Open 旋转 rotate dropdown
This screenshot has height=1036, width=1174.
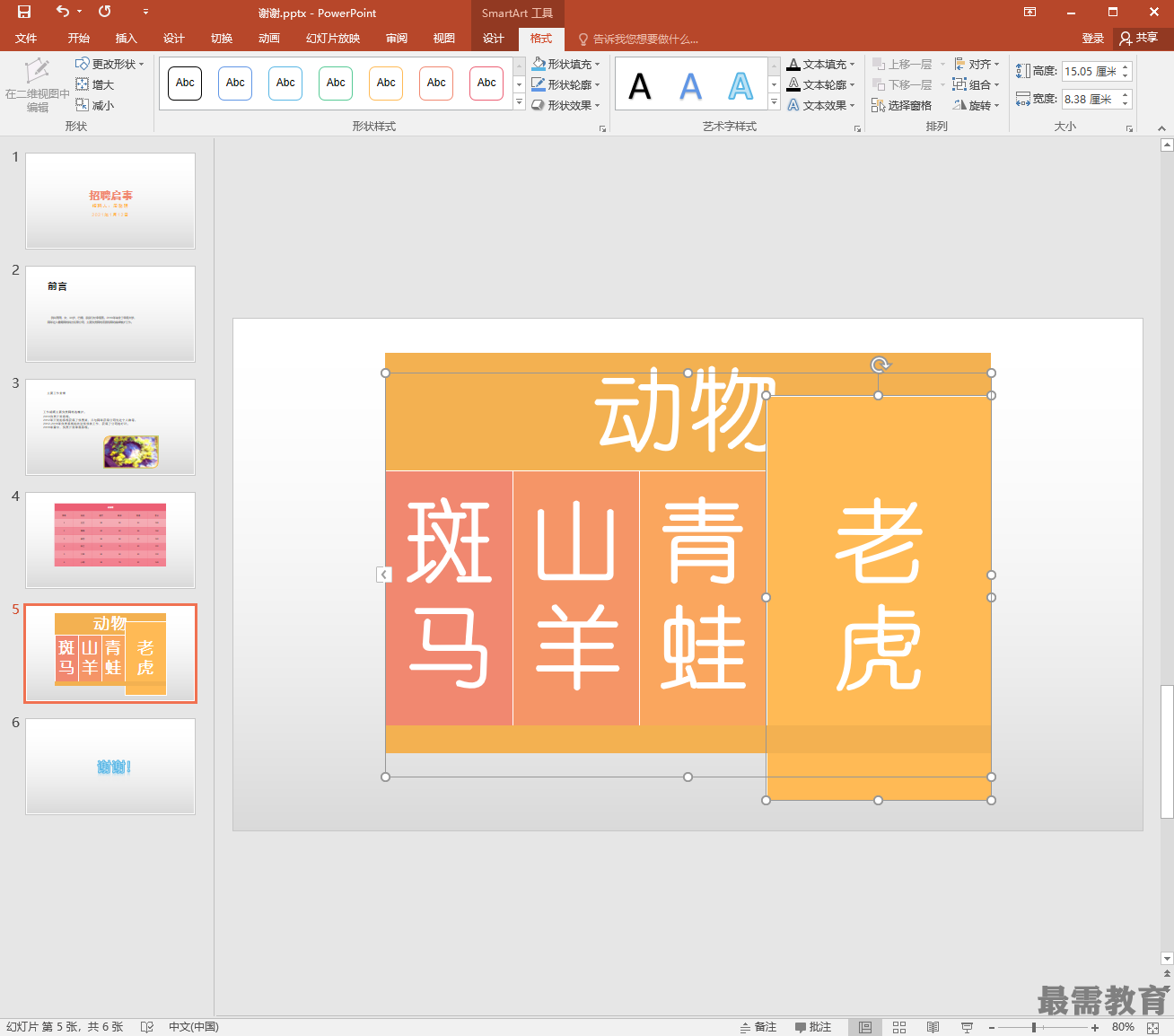[977, 105]
